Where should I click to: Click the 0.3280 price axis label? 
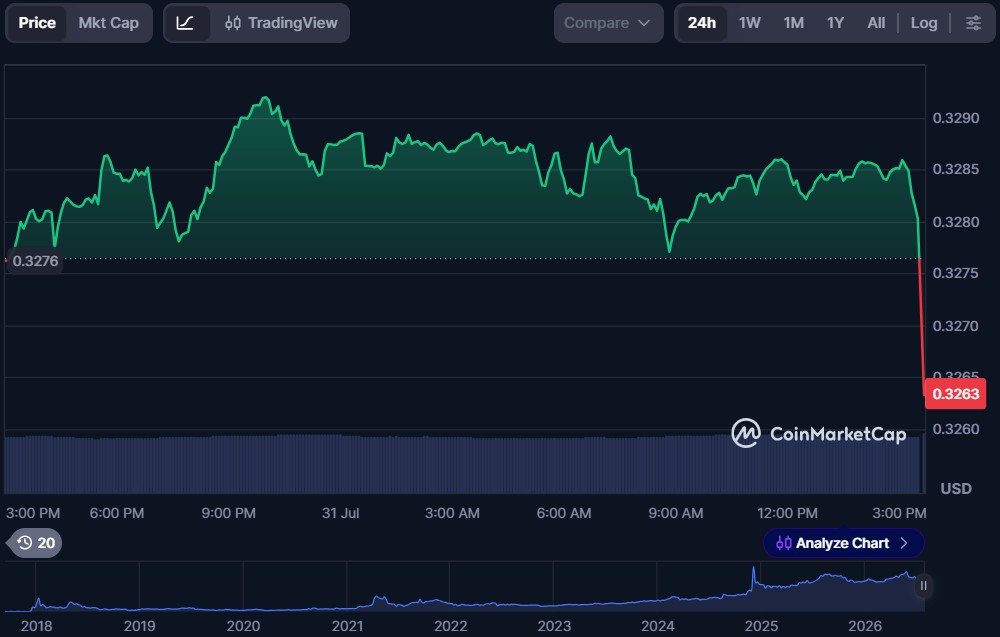click(955, 222)
